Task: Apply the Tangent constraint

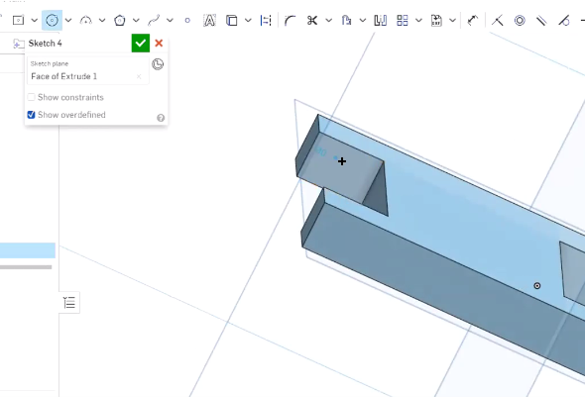Action: [564, 20]
